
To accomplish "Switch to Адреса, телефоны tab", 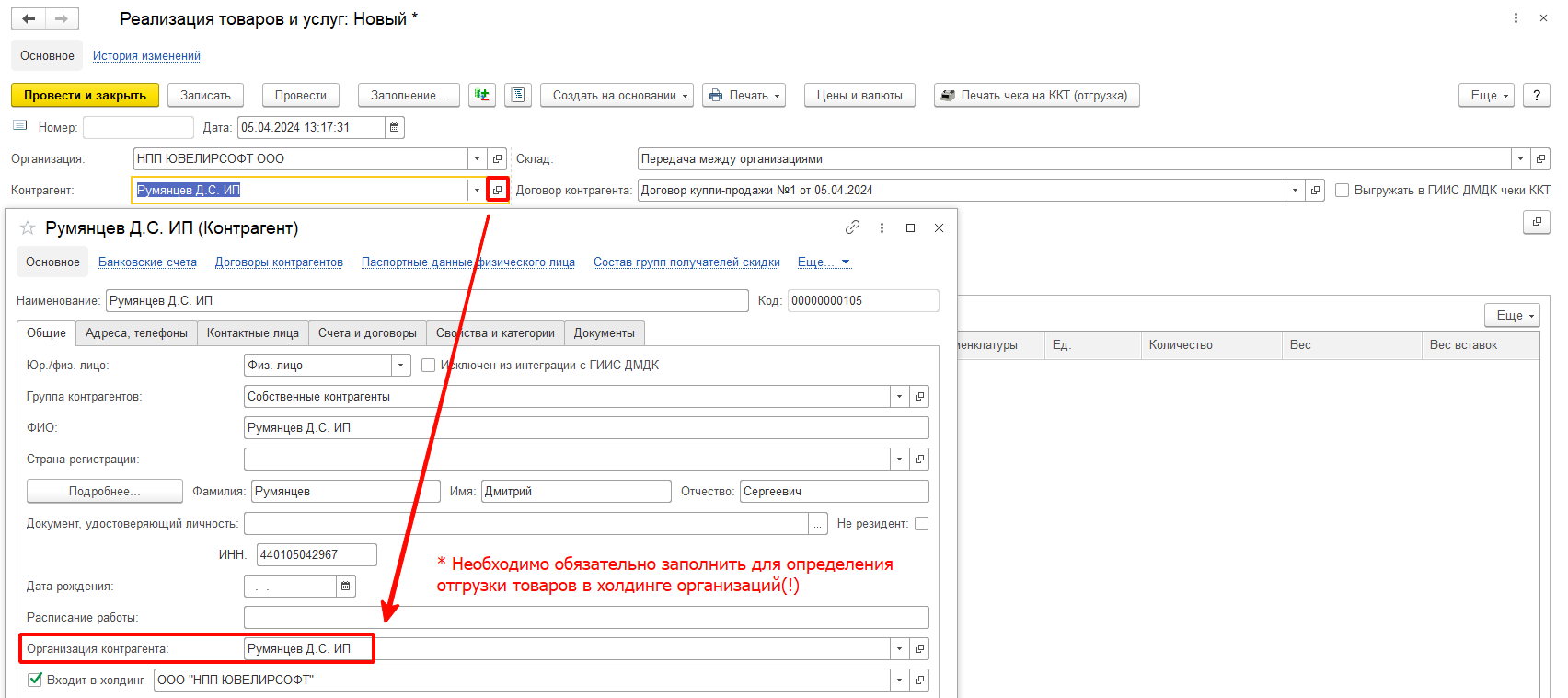I will coord(136,332).
